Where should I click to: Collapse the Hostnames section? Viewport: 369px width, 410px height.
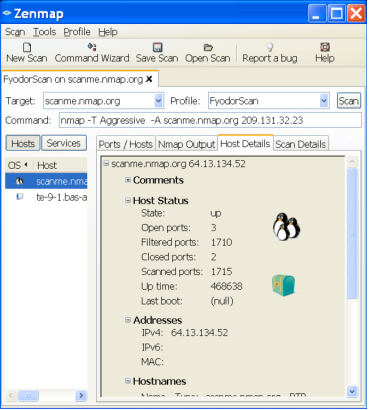tap(128, 381)
